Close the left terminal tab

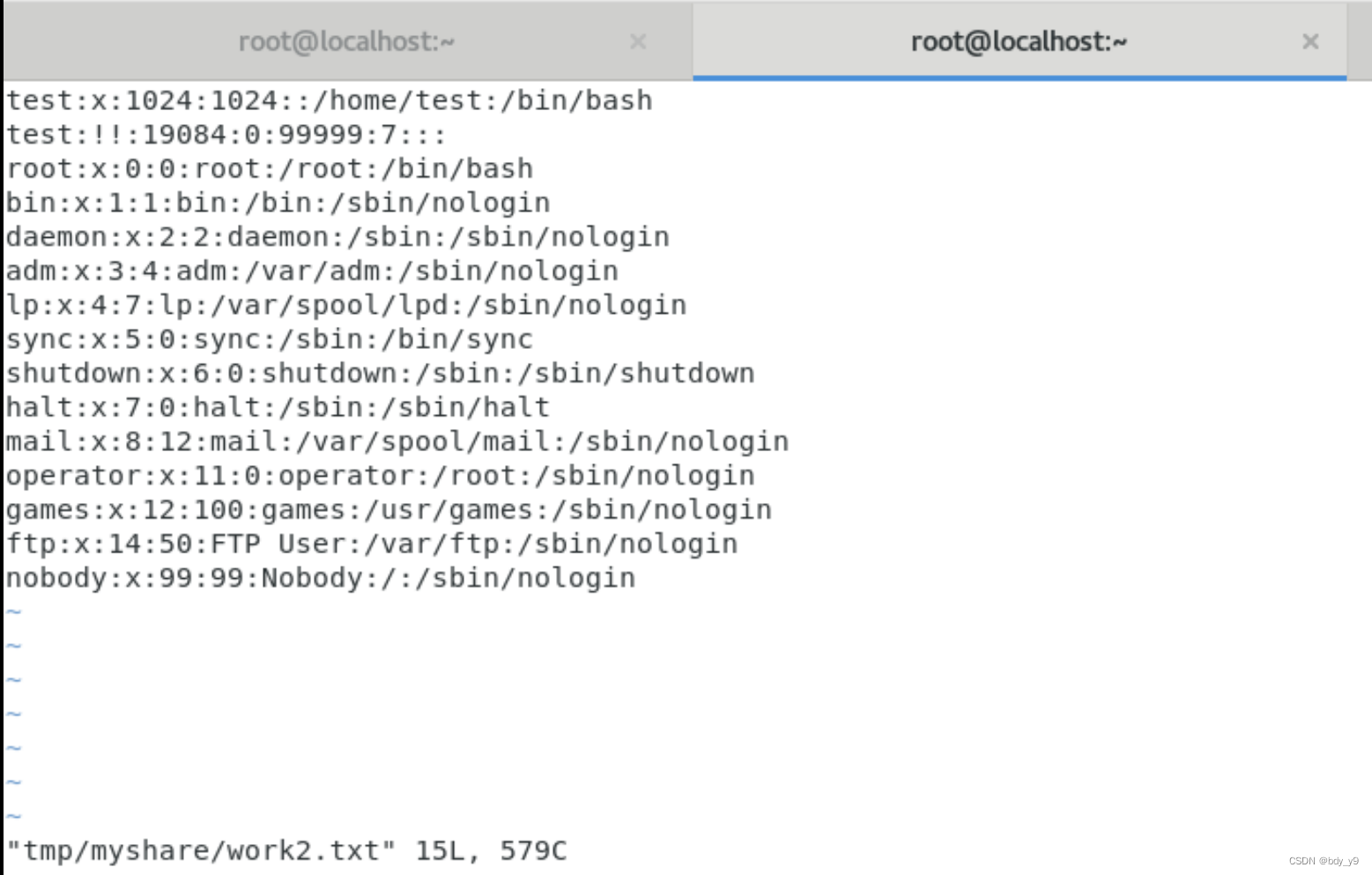[637, 41]
